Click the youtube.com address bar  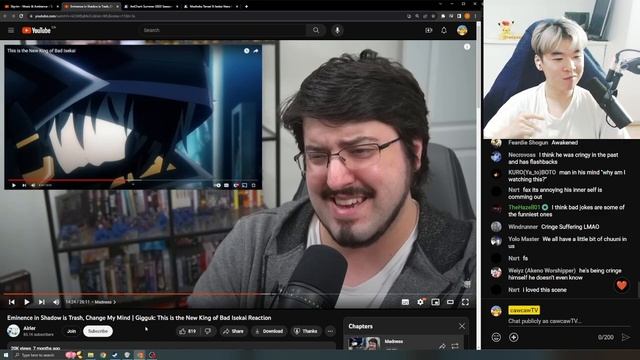point(216,16)
